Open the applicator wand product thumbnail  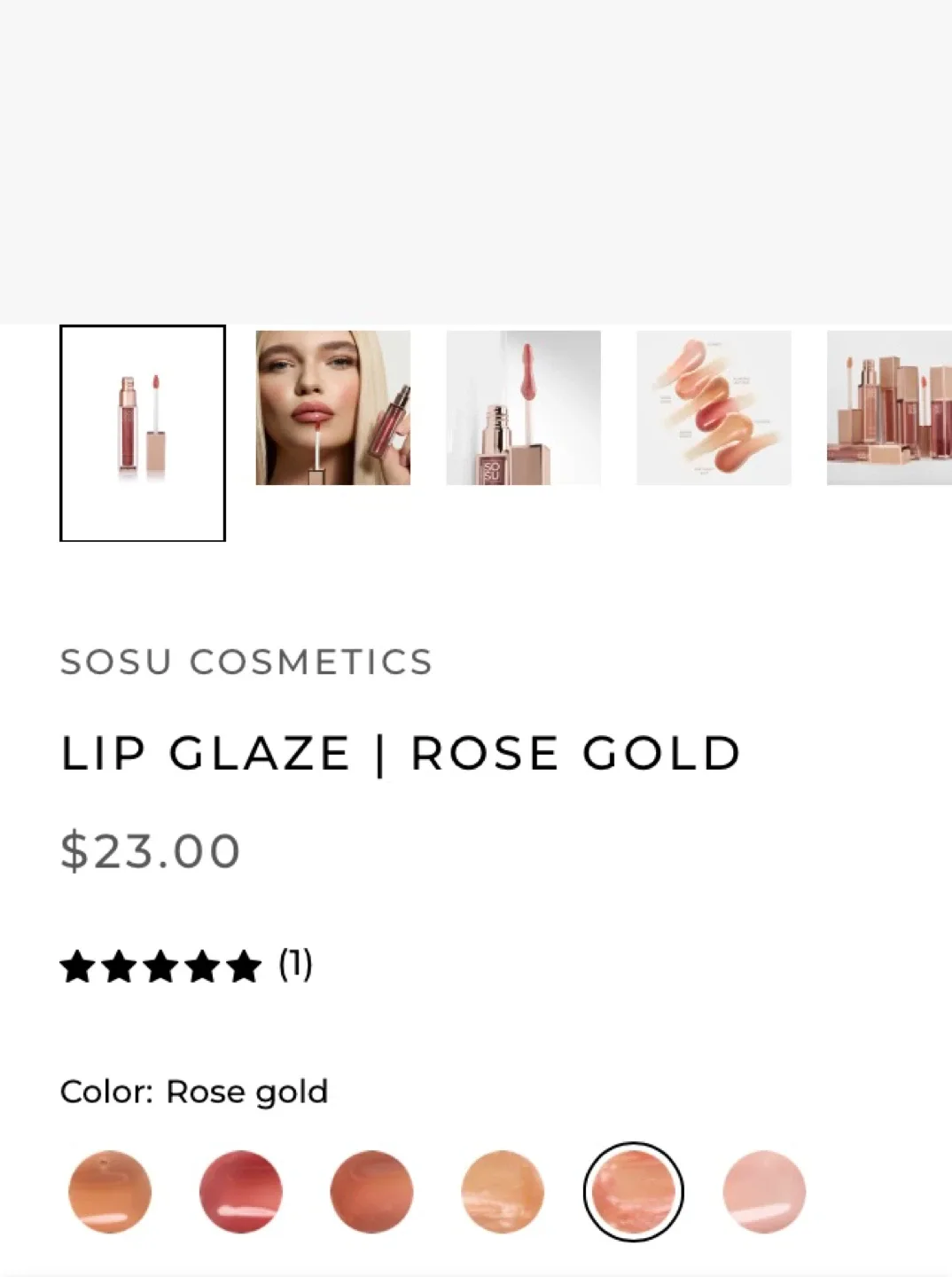(x=524, y=411)
